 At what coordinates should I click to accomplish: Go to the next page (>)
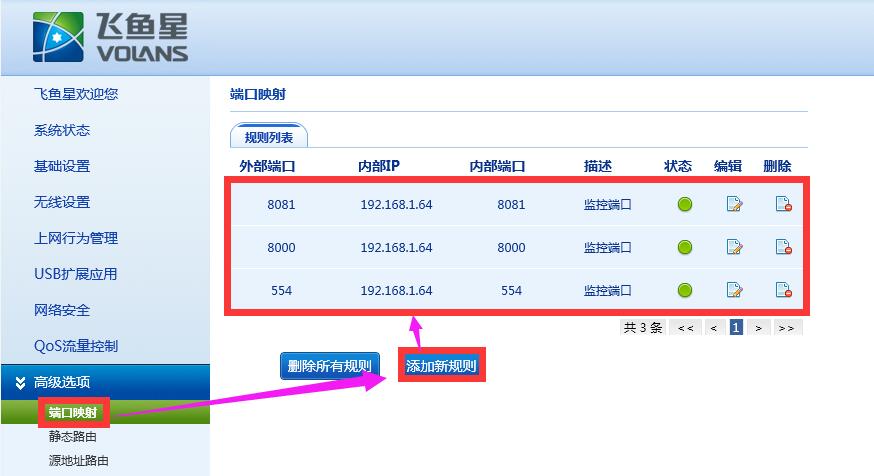click(x=758, y=328)
